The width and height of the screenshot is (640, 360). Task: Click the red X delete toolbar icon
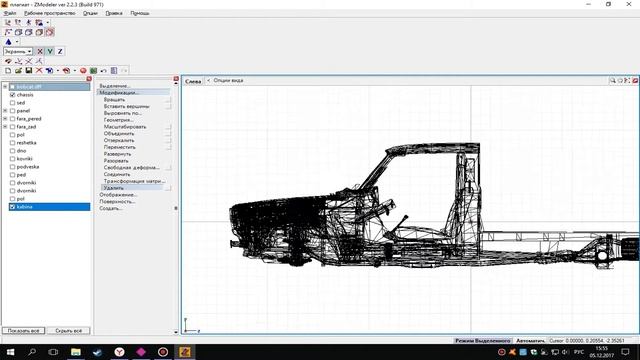tap(39, 71)
